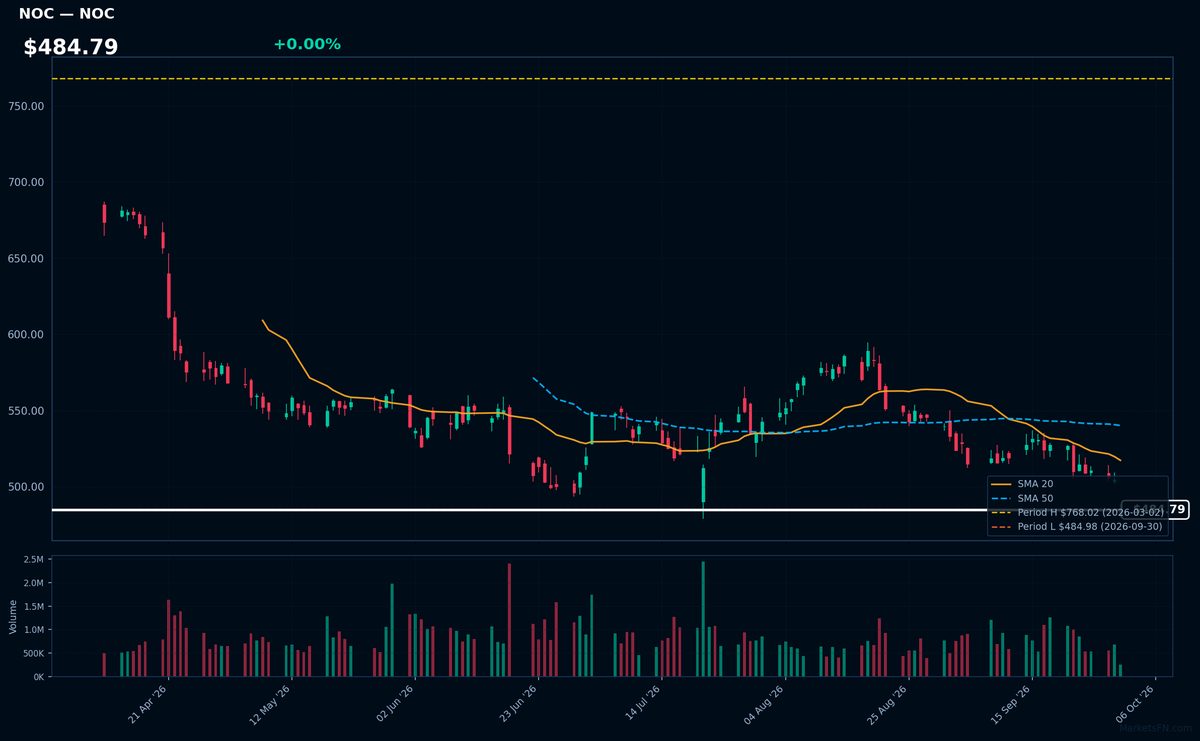This screenshot has height=741, width=1200.
Task: Click the 700.00 price axis label
Action: [x=27, y=182]
